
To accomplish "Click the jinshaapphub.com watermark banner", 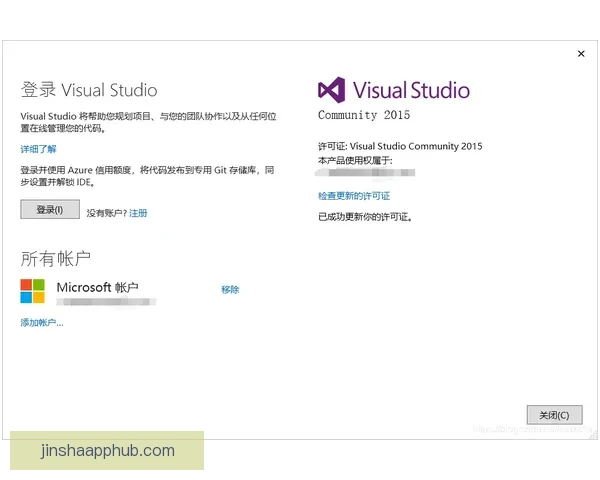I will 108,451.
